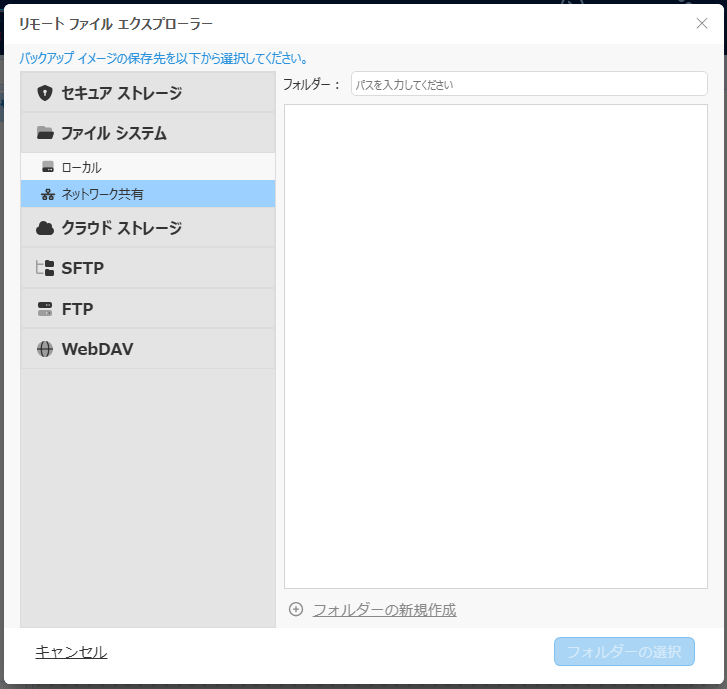Click the cloud icon beside クラウド ストレージ
The image size is (727, 689).
(x=45, y=228)
